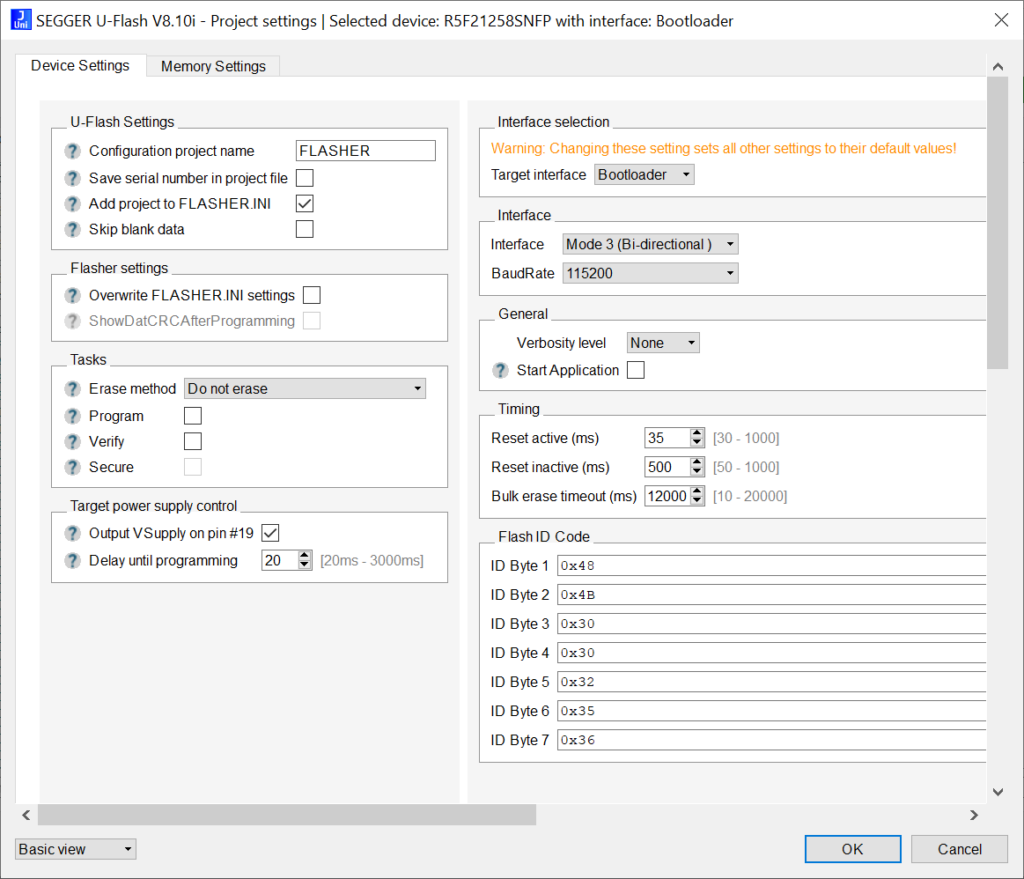Check the Verify task checkbox
Viewport: 1024px width, 879px height.
tap(193, 441)
